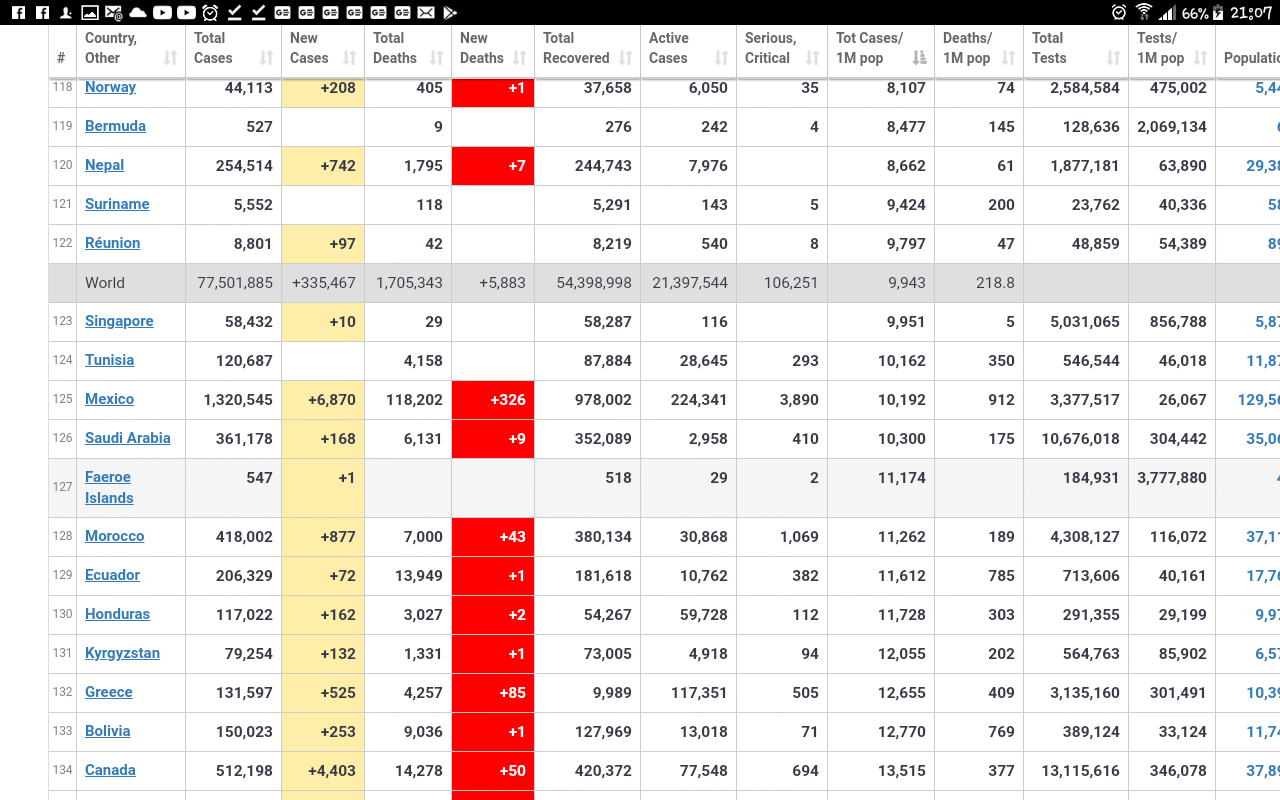Select the grey World summary row label
This screenshot has width=1280, height=800.
pyautogui.click(x=105, y=283)
